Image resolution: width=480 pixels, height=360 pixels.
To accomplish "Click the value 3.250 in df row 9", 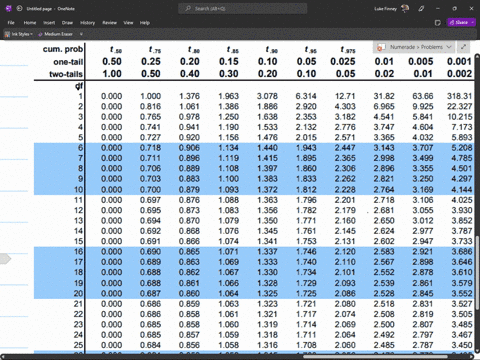I will (x=423, y=179).
